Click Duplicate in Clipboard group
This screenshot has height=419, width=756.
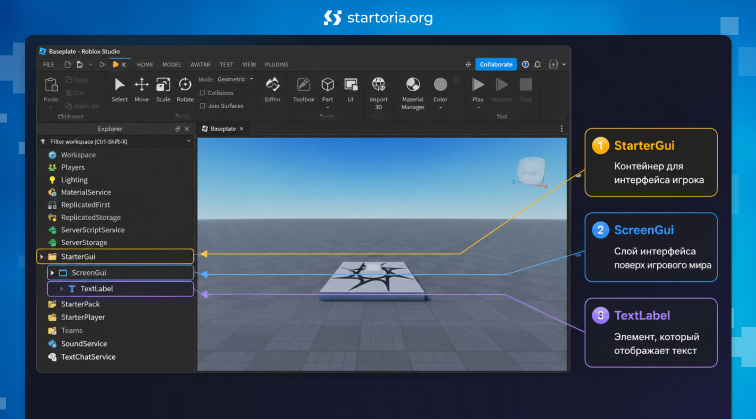pos(82,106)
